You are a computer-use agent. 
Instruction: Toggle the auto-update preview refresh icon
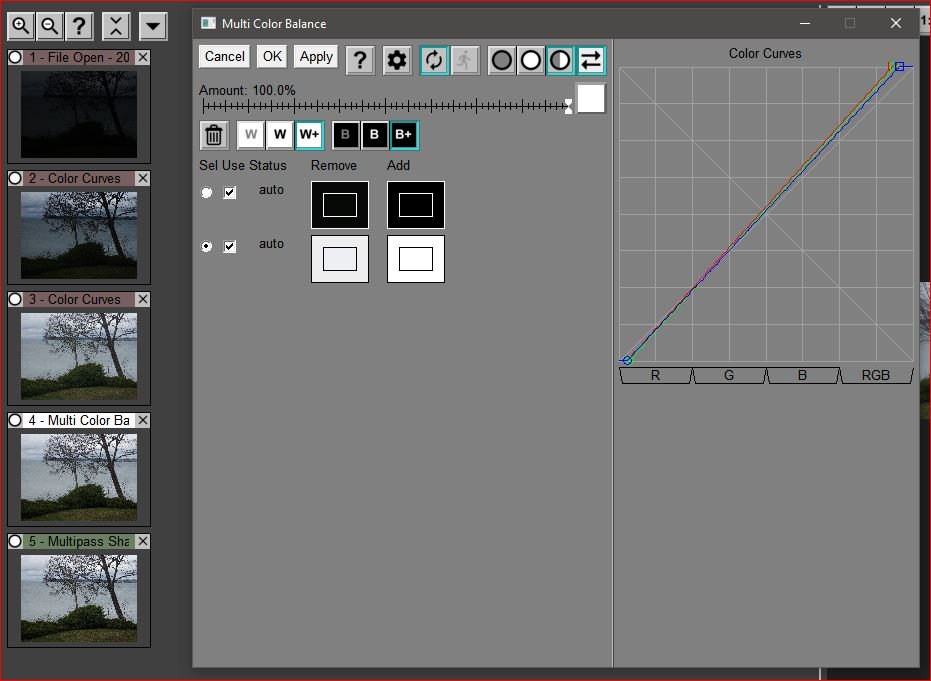coord(434,60)
